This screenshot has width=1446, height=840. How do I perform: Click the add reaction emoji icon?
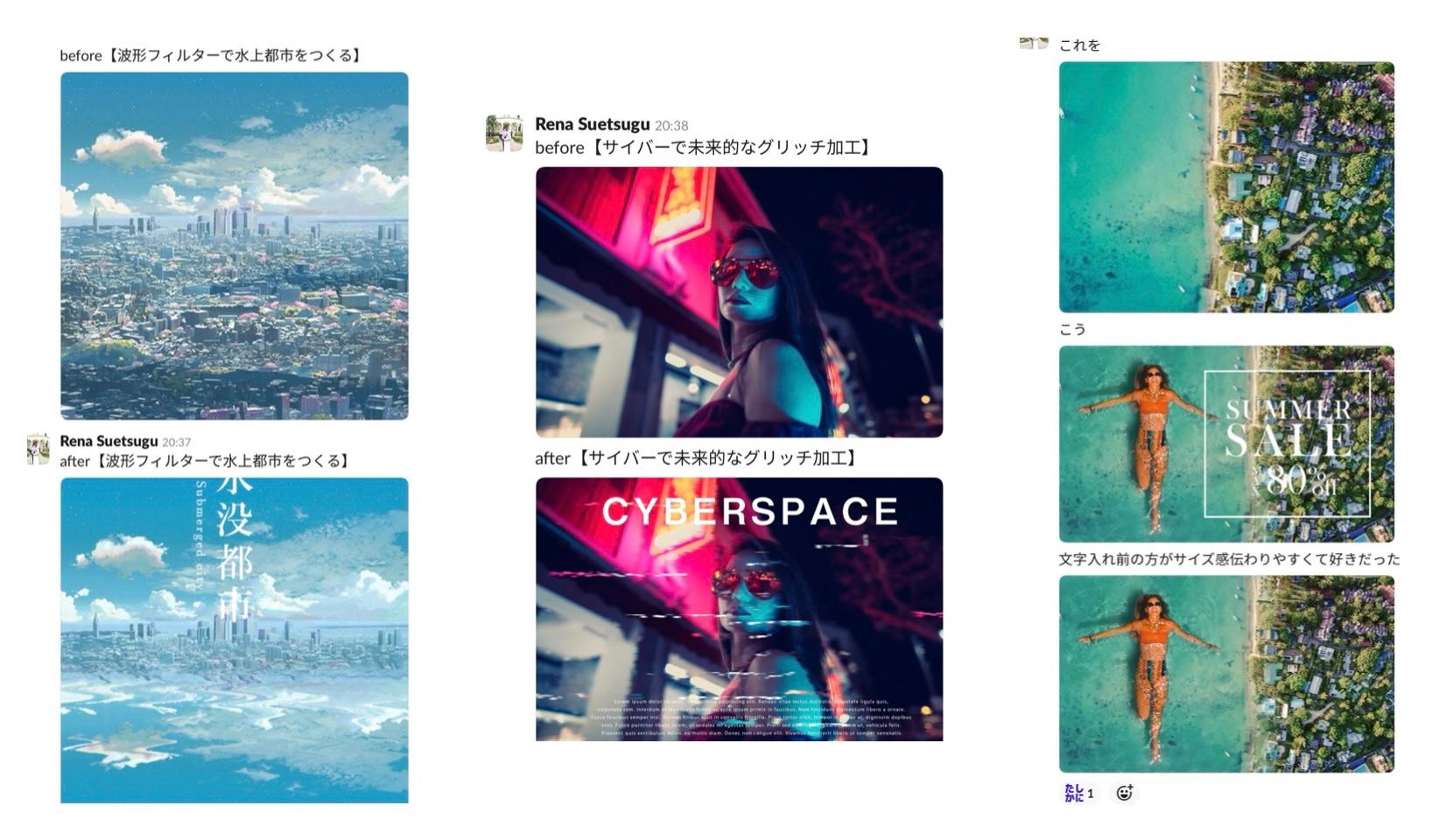coord(1125,793)
